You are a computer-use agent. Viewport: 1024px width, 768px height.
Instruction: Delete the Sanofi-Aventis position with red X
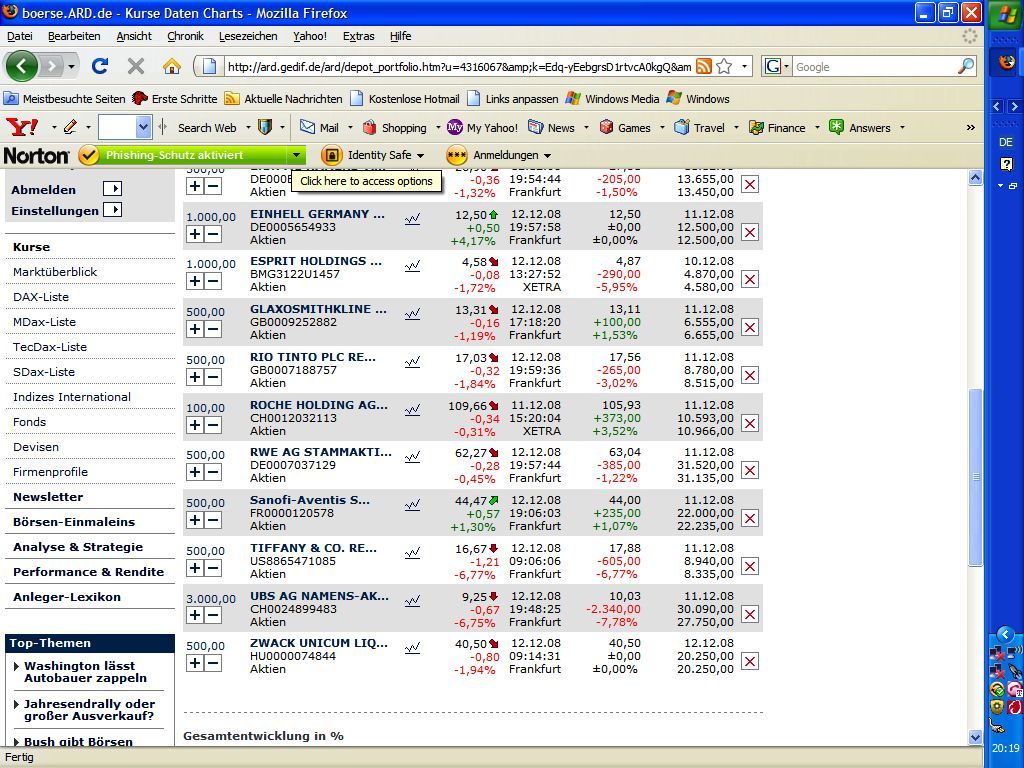pyautogui.click(x=750, y=519)
